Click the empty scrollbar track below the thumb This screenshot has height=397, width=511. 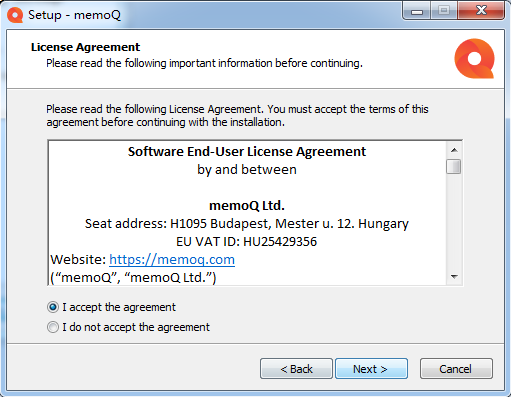point(454,222)
